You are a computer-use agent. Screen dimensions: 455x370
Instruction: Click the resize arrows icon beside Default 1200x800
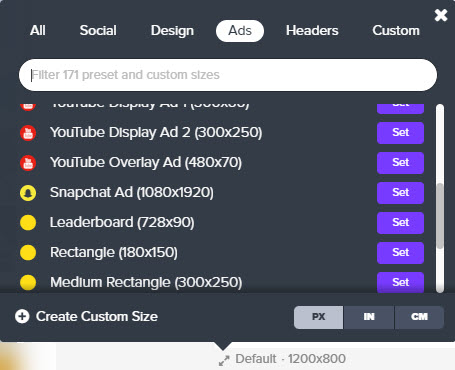(224, 360)
